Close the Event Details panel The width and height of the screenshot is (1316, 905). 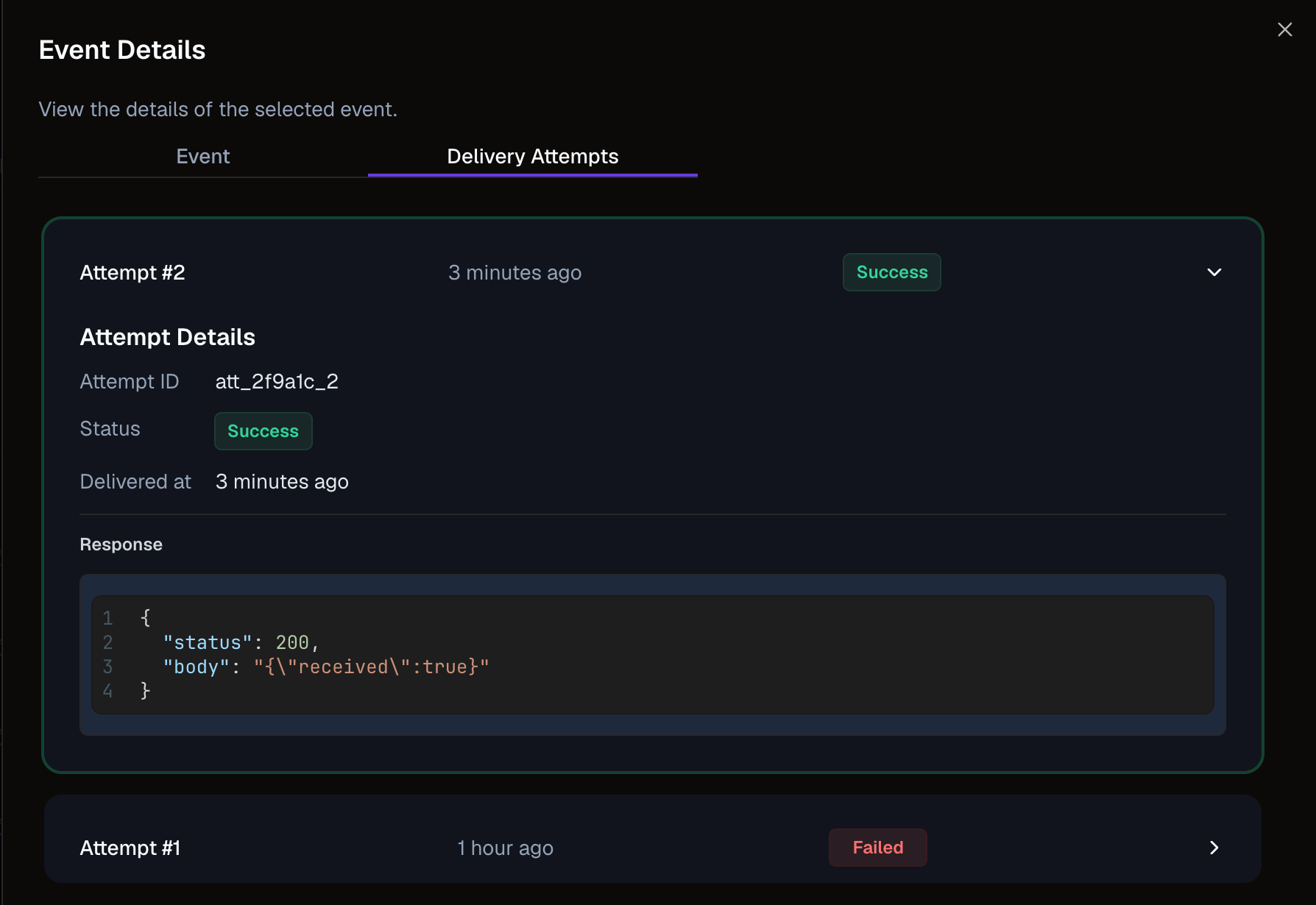pos(1284,29)
